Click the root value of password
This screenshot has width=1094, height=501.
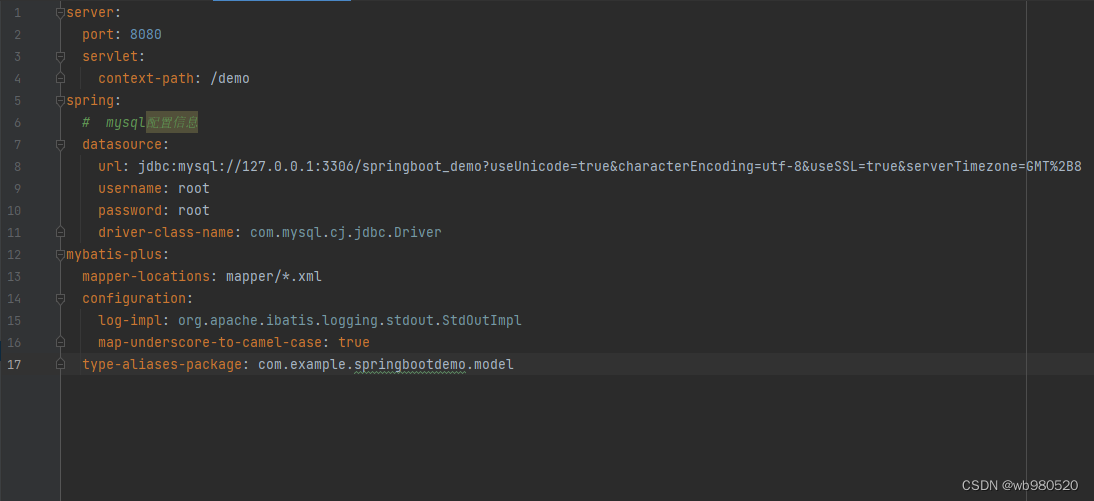point(194,211)
